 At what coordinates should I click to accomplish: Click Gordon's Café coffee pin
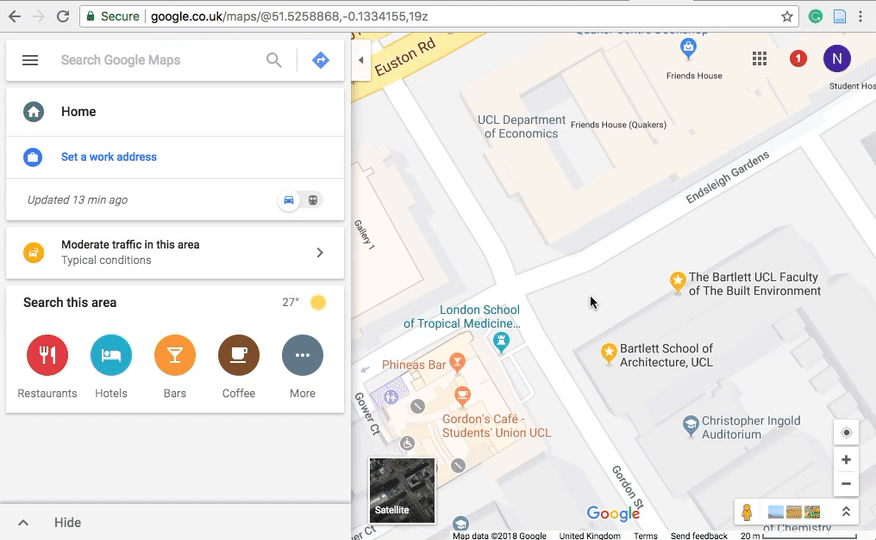(461, 396)
